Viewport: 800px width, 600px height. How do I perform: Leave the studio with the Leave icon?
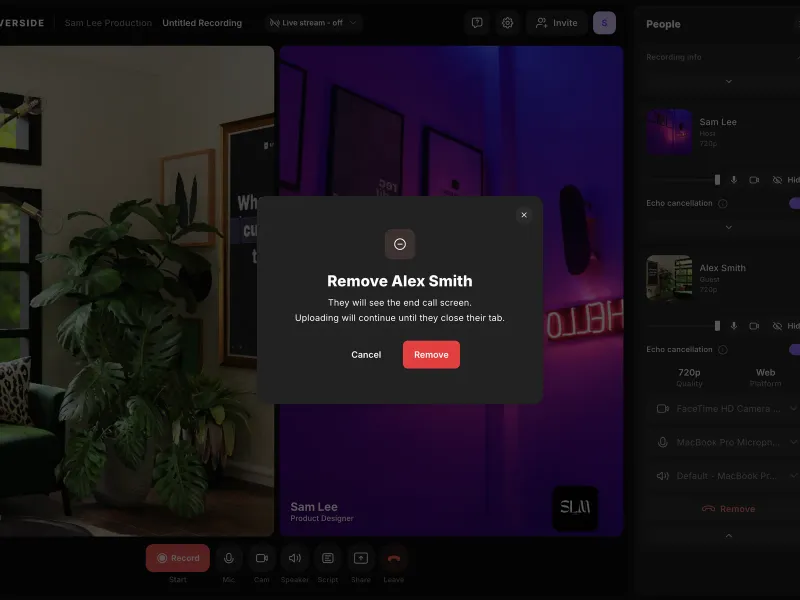click(x=393, y=558)
